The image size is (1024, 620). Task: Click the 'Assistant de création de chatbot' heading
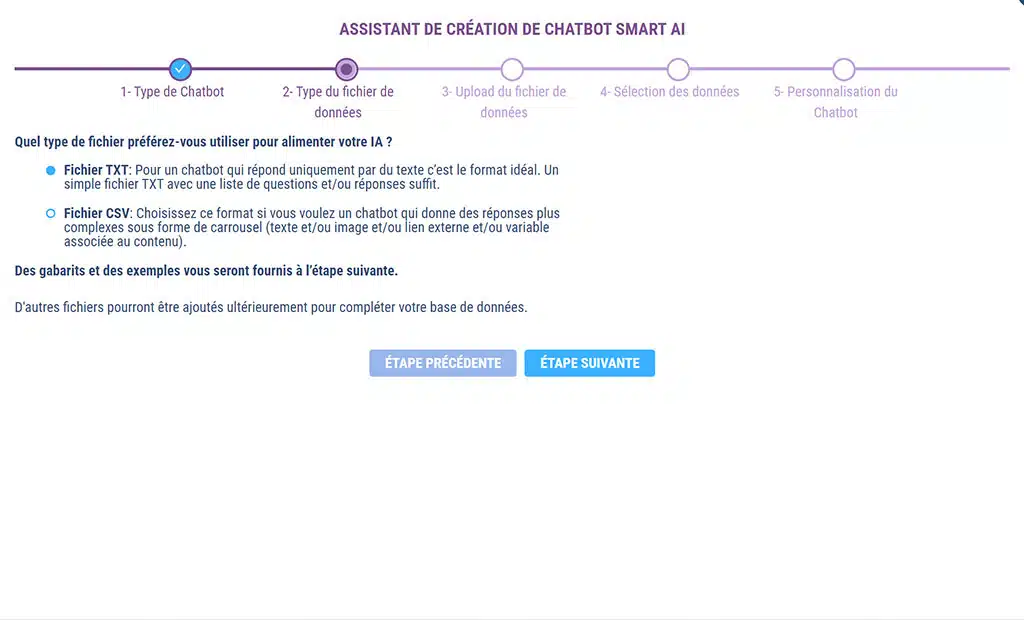[512, 29]
